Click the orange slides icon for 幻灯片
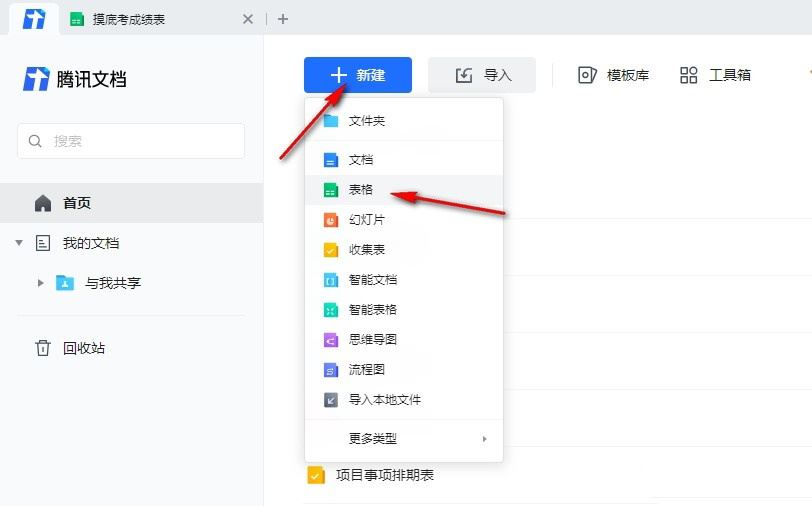Viewport: 812px width, 506px height. click(x=331, y=220)
